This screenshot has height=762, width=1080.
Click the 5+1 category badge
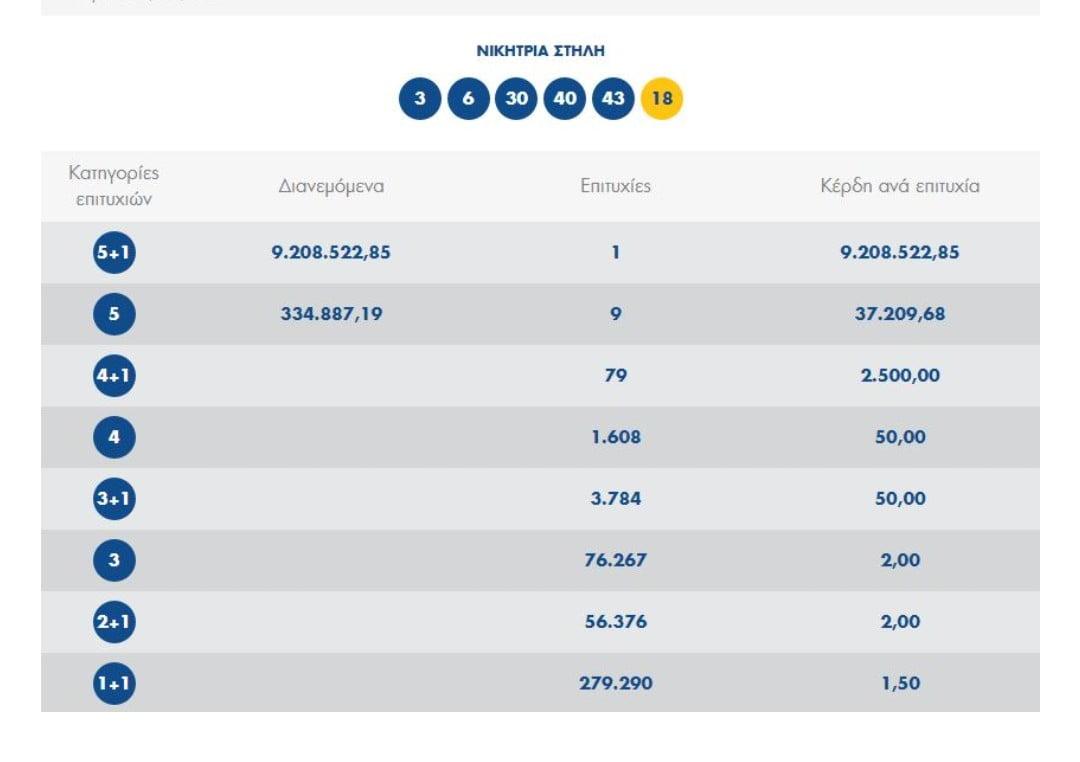click(114, 253)
